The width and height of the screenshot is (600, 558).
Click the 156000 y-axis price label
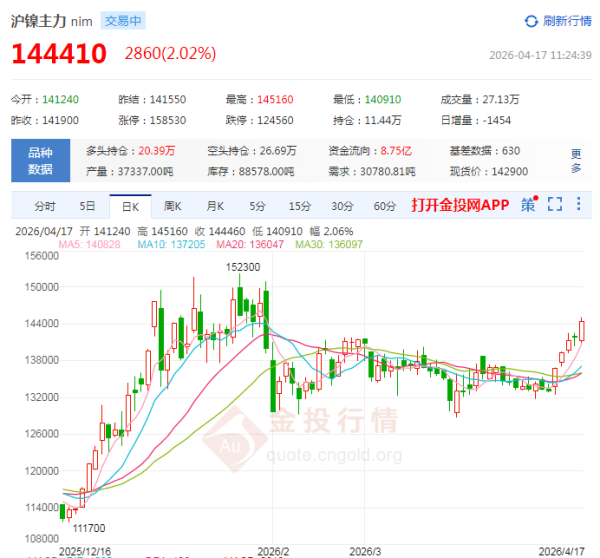tap(42, 256)
